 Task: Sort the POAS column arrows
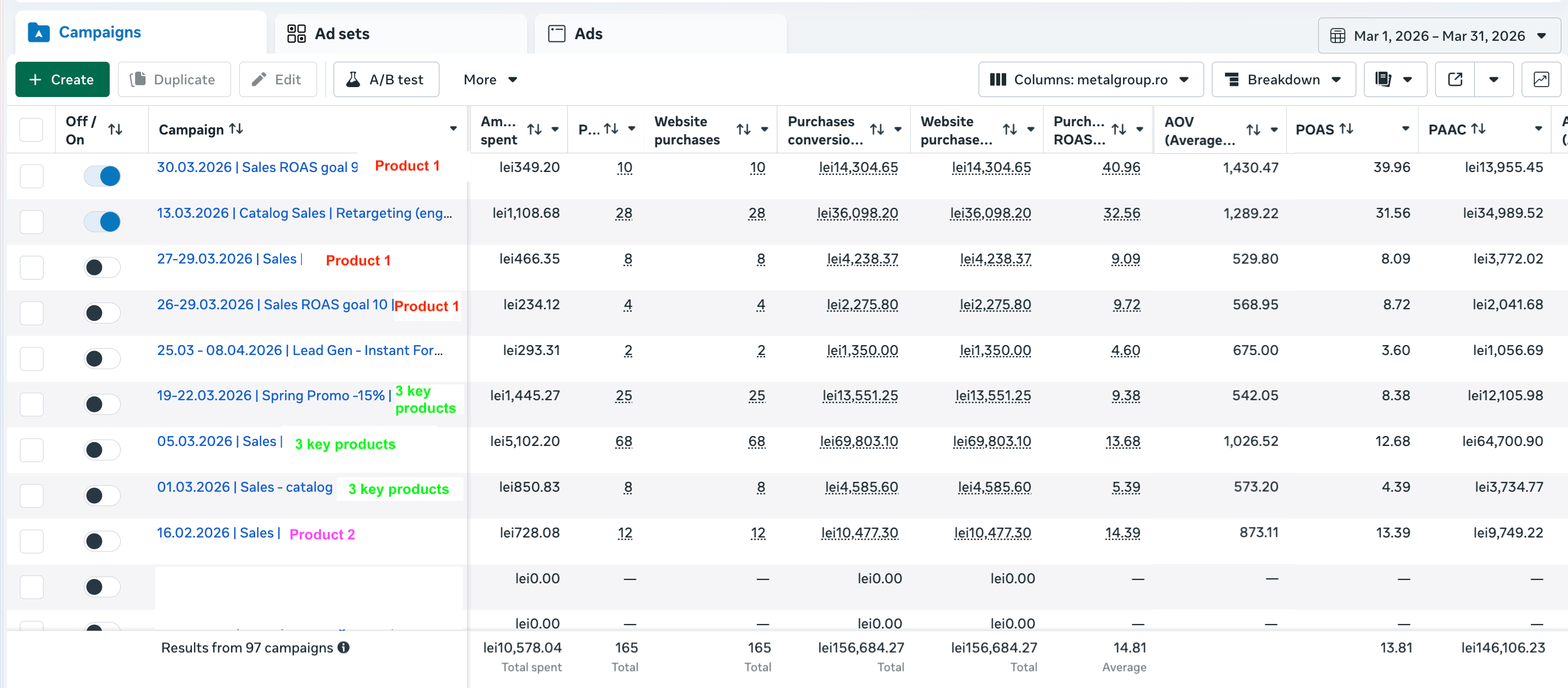pyautogui.click(x=1346, y=129)
